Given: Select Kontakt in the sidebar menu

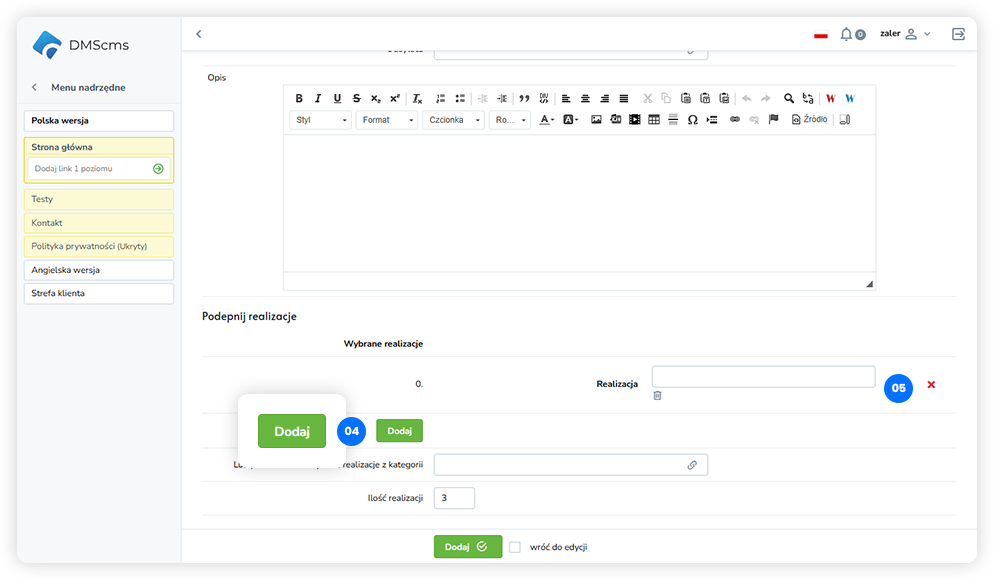Looking at the screenshot, I should click(x=98, y=223).
